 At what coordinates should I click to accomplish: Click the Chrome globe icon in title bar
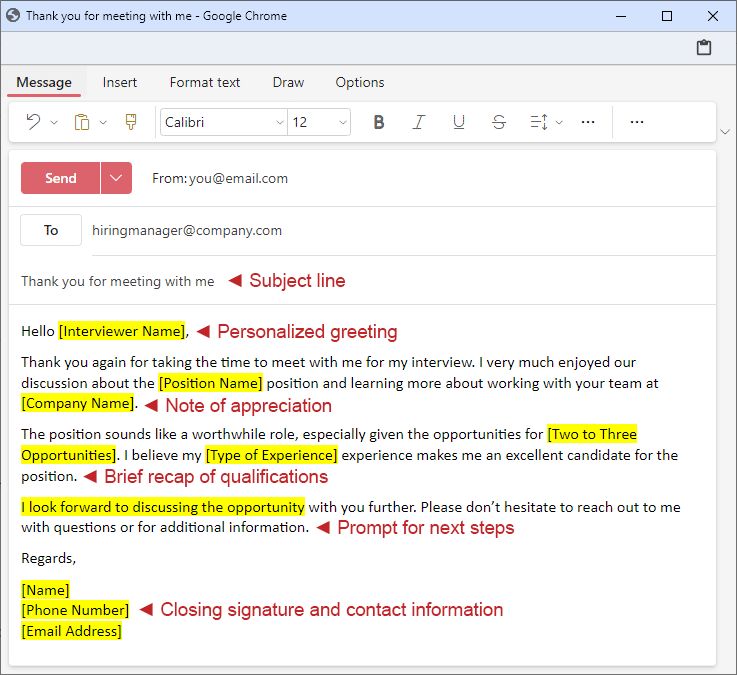[x=13, y=16]
